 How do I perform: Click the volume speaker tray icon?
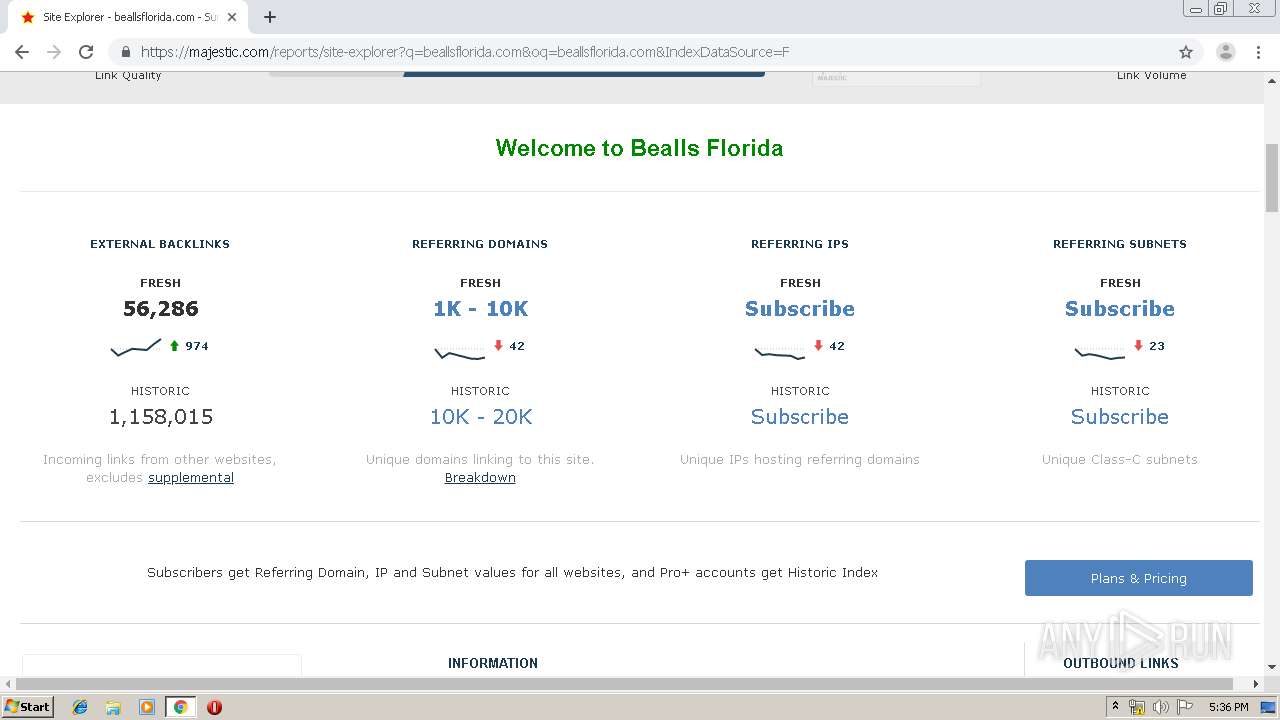[x=1161, y=707]
